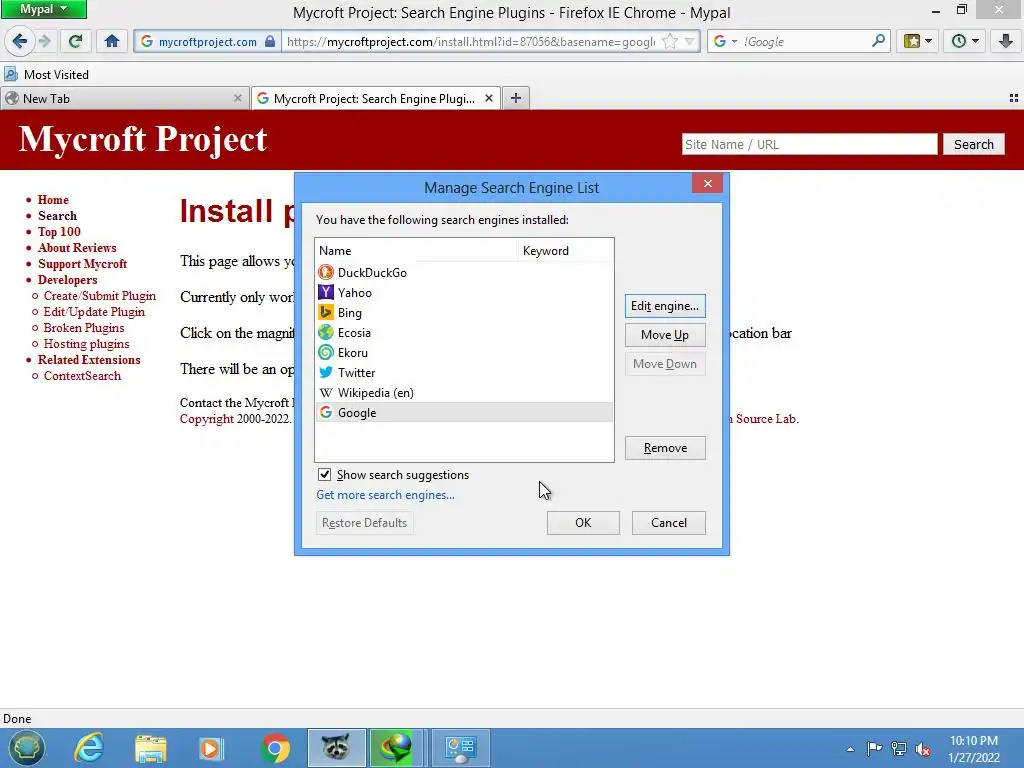
Task: Open the home page icon
Action: pyautogui.click(x=112, y=42)
